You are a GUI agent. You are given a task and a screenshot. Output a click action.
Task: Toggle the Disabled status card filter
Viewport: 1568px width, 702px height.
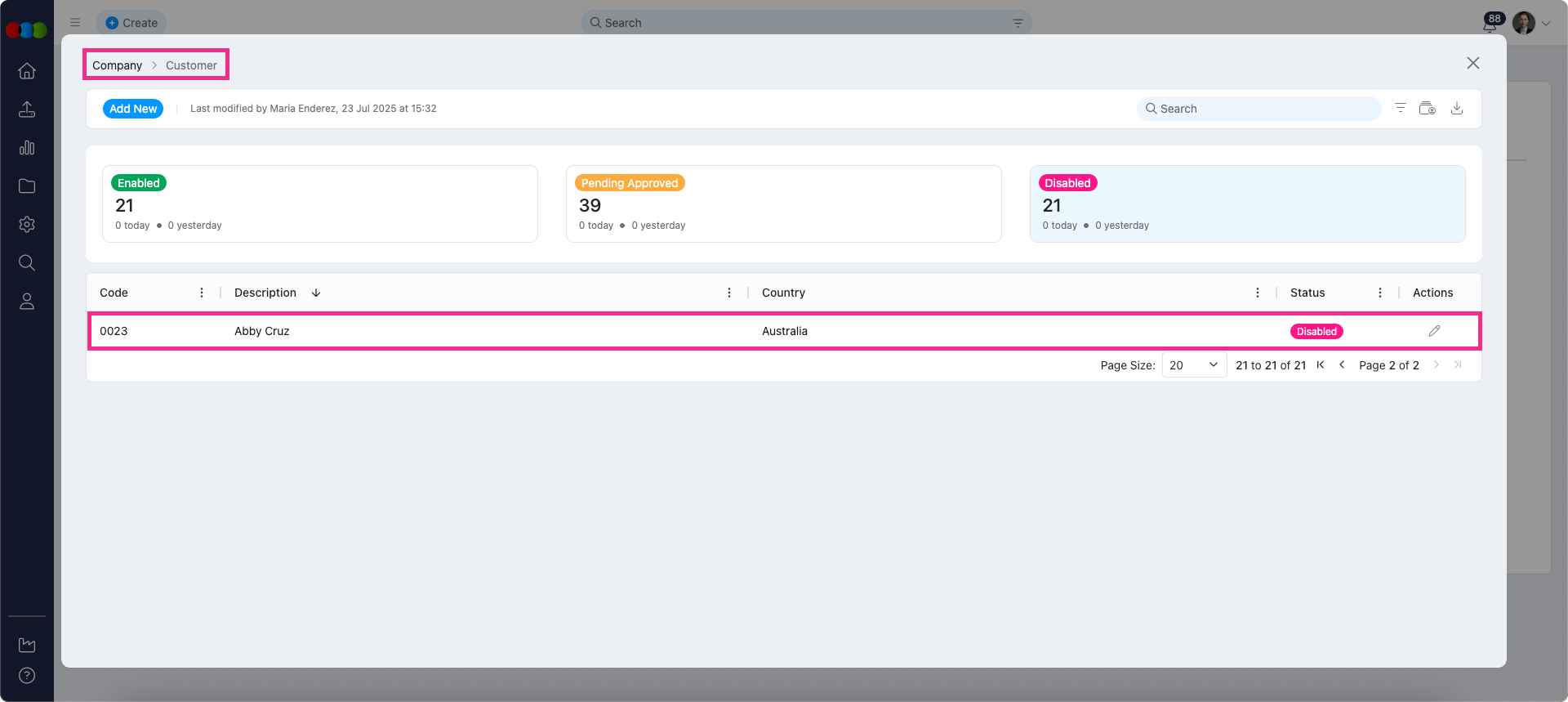(1247, 203)
